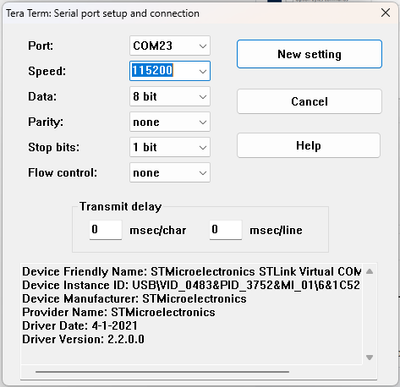Click the Flow control: label
This screenshot has width=400, height=387.
[63, 173]
